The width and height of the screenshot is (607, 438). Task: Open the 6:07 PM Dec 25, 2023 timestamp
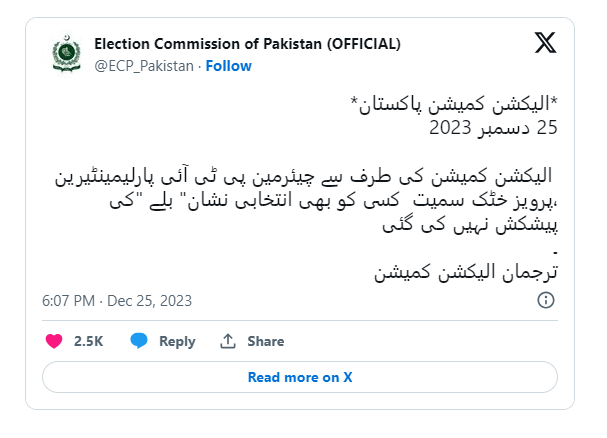tap(117, 300)
